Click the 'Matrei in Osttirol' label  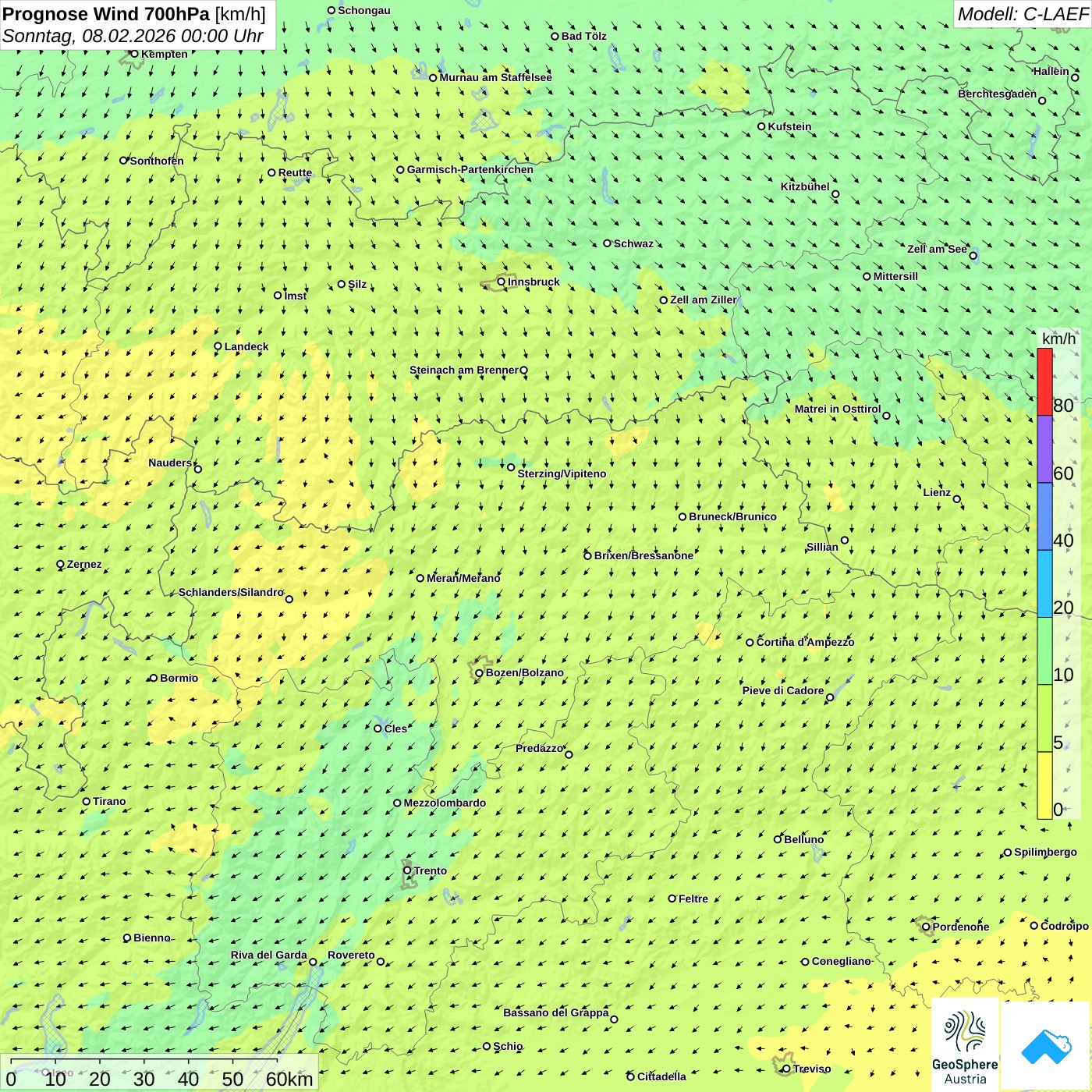[x=838, y=409]
